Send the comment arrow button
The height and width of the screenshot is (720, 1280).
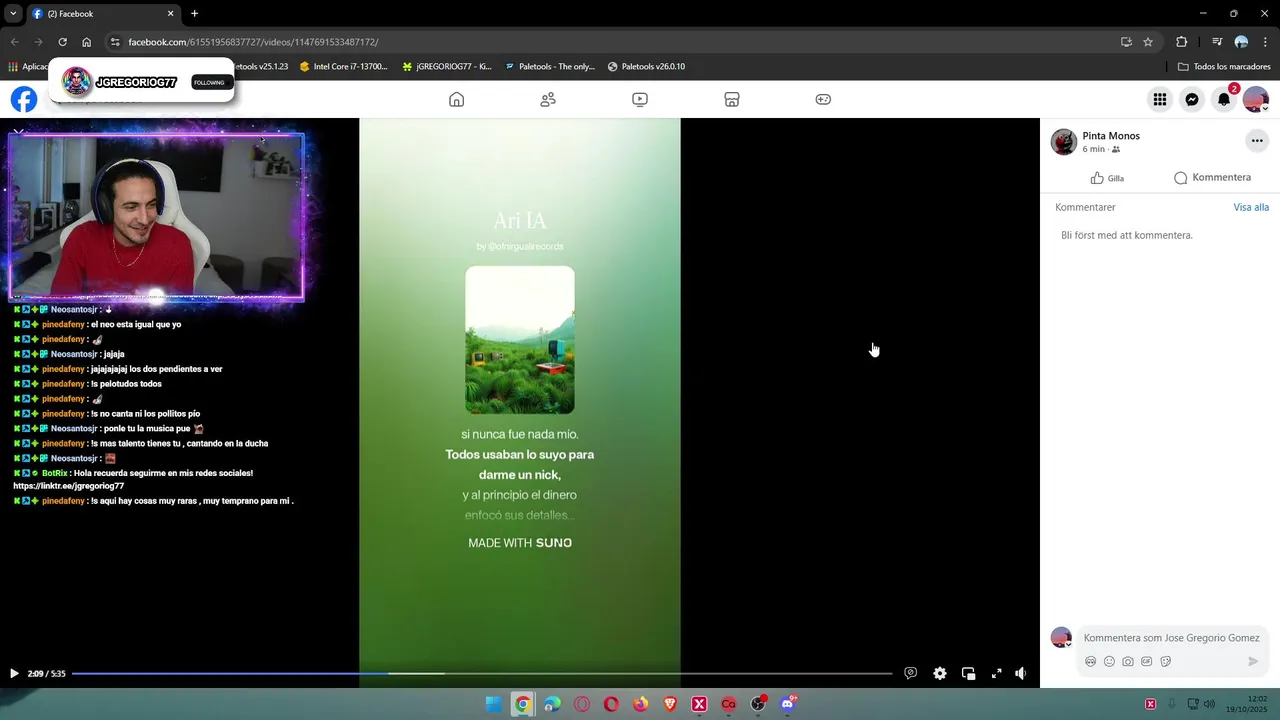[x=1253, y=661]
